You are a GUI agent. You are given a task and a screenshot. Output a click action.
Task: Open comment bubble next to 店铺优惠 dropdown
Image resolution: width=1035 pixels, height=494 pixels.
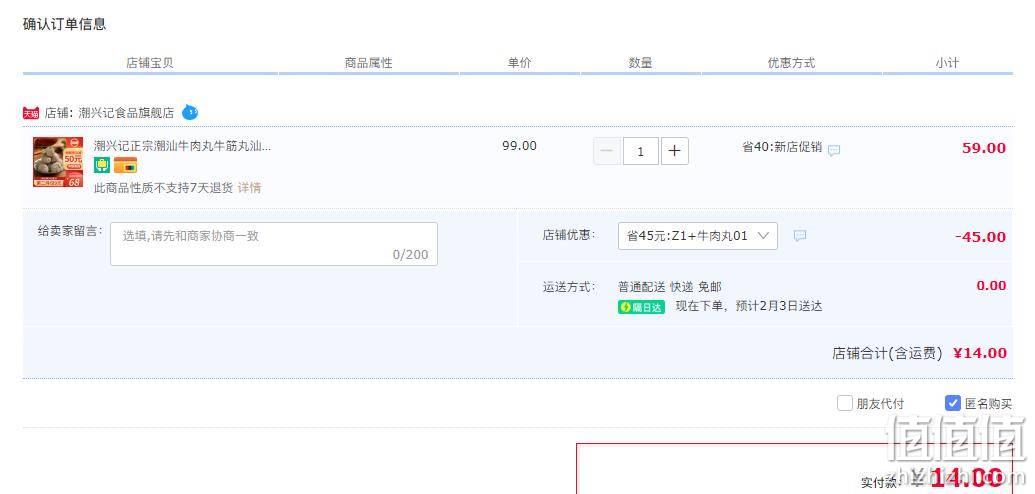click(x=799, y=236)
